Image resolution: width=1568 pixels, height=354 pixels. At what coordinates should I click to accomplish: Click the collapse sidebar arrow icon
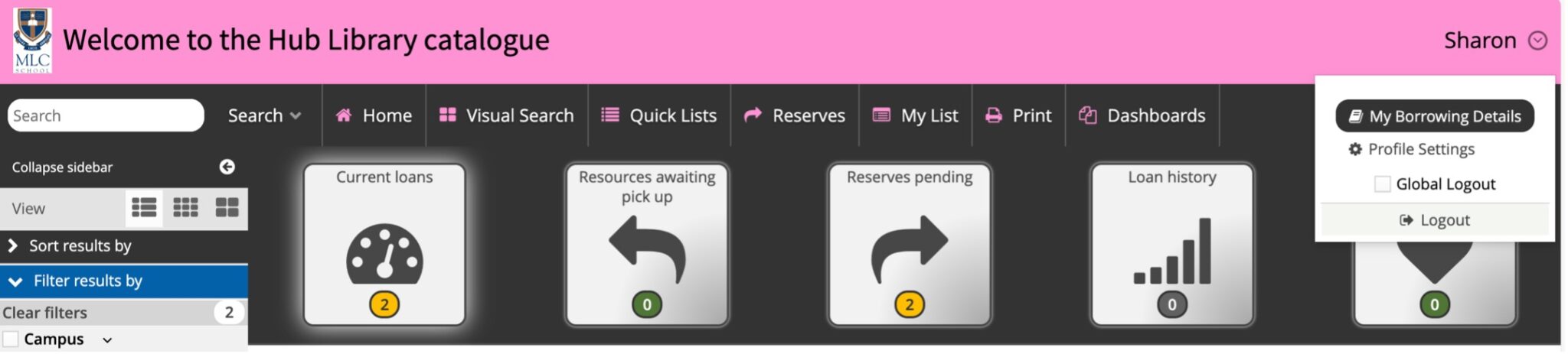(x=227, y=167)
